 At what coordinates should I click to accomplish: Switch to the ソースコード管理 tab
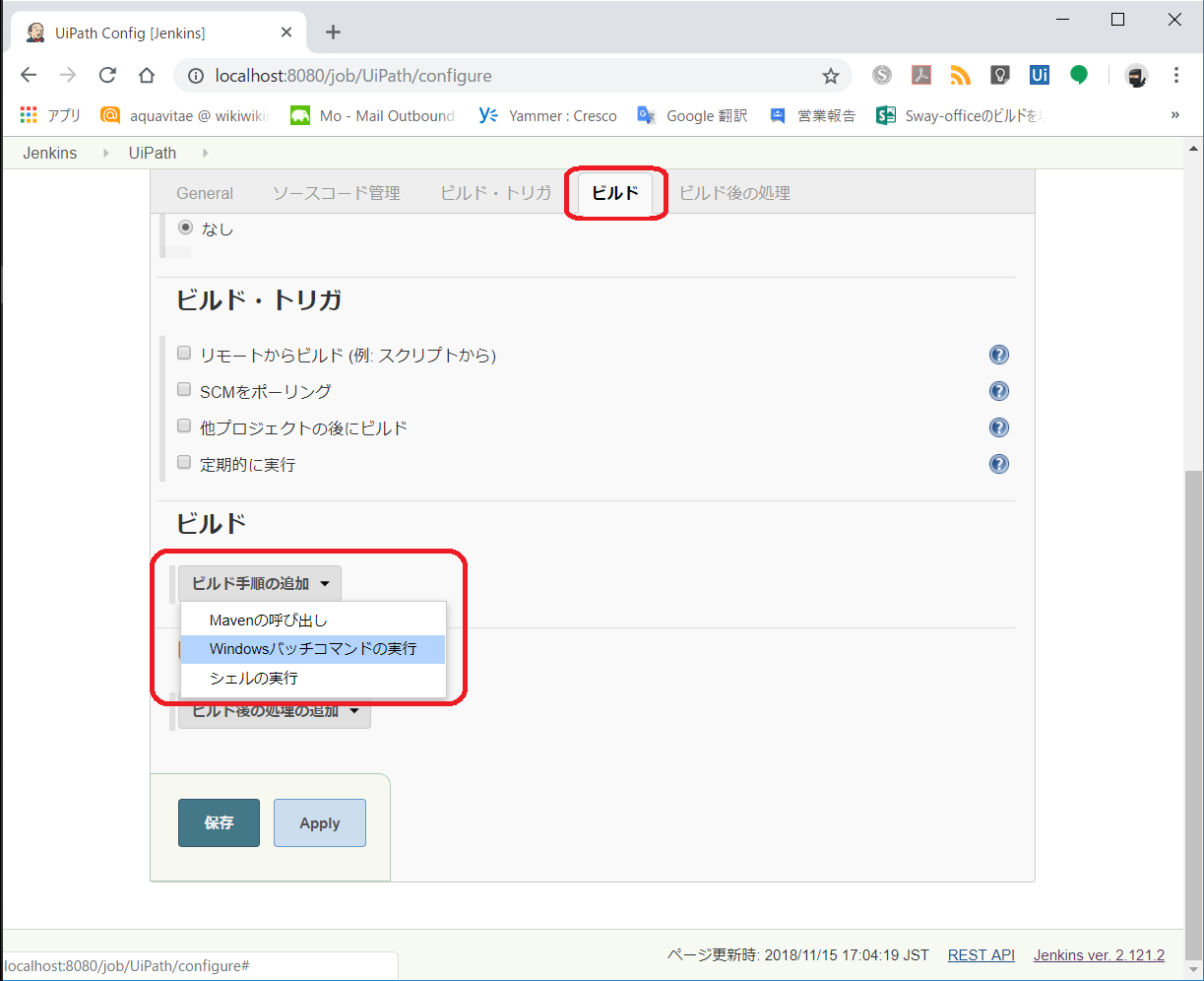(x=337, y=193)
